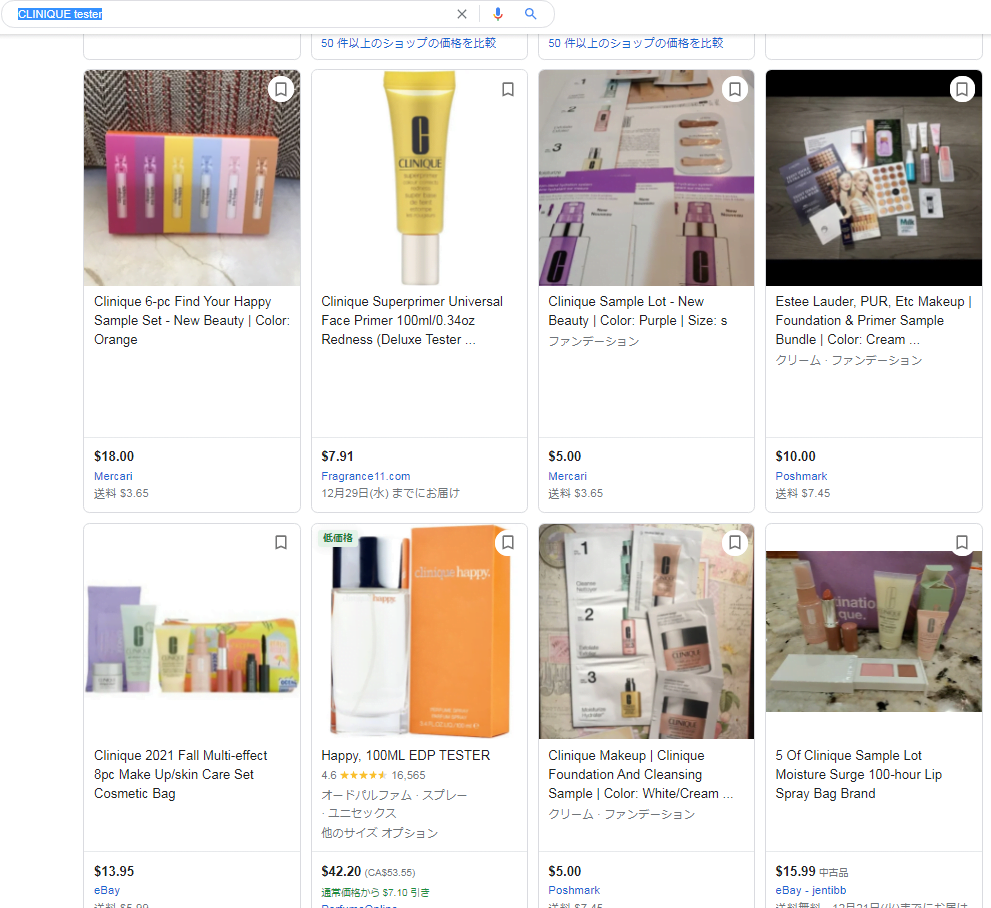Click the 他のサイズ オプション text on Happy tester
The image size is (991, 908).
click(379, 833)
